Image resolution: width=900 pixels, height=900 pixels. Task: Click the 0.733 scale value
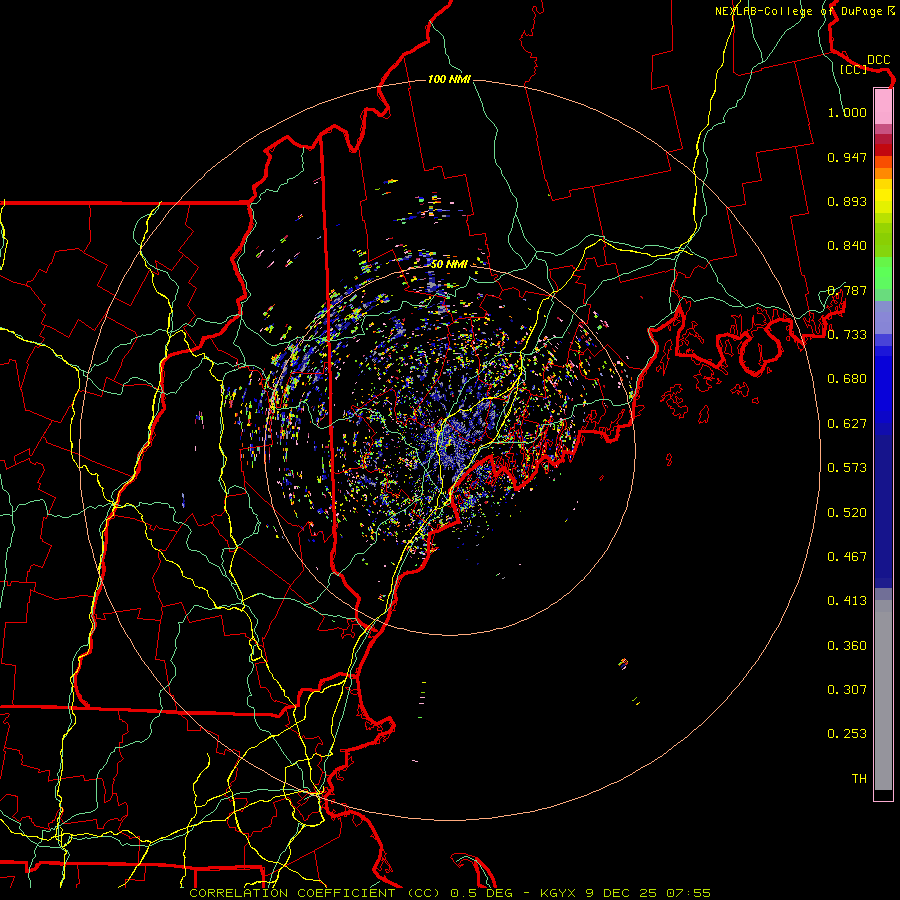coord(847,335)
